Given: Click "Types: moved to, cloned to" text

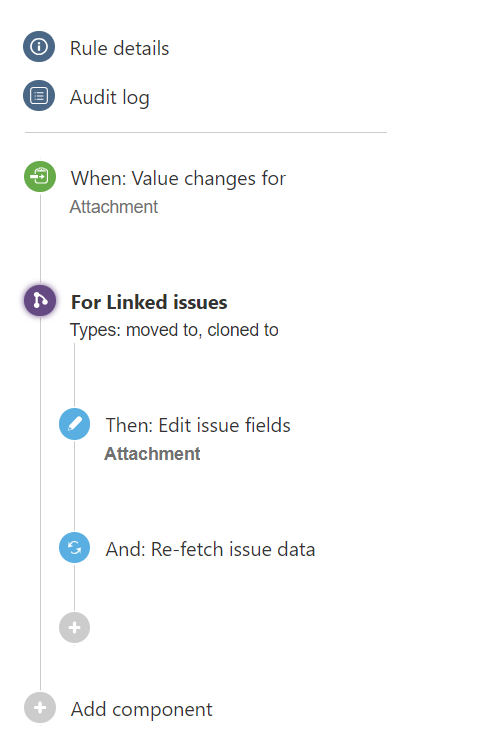Looking at the screenshot, I should pos(174,330).
